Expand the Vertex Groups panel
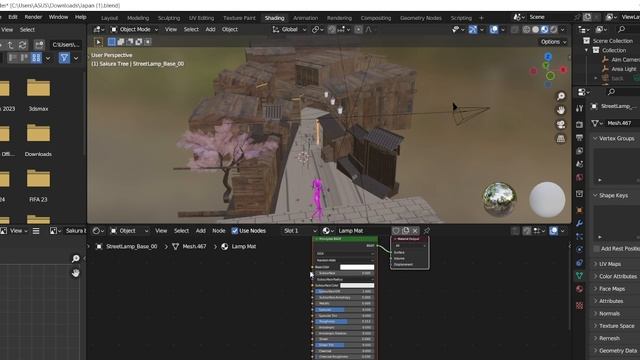 (x=616, y=138)
